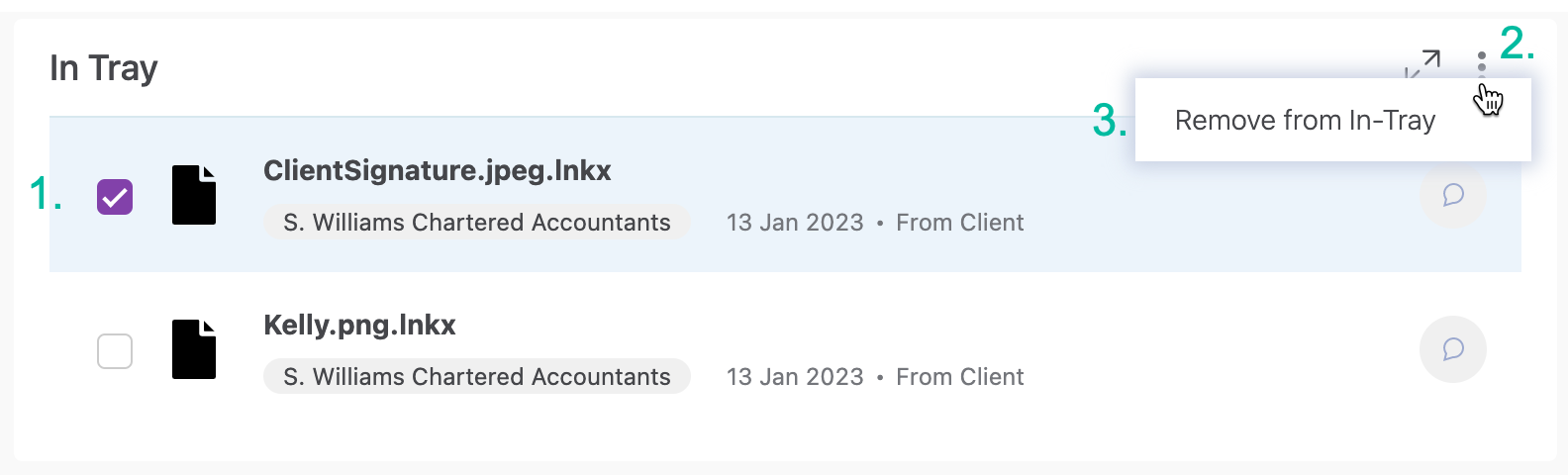1568x475 pixels.
Task: Choose Remove from In-Tray
Action: [x=1305, y=121]
